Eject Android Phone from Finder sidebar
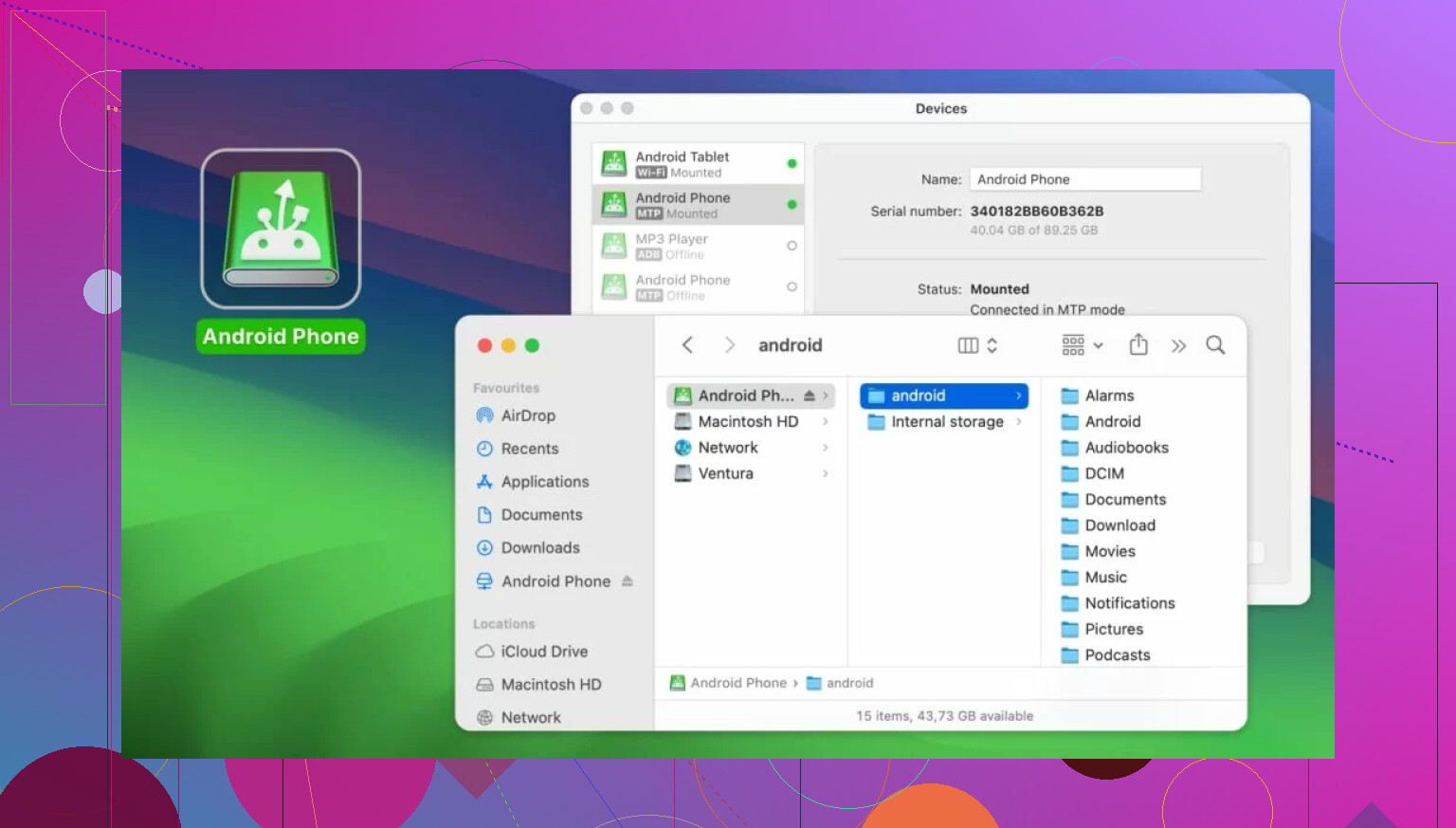The width and height of the screenshot is (1456, 828). tap(627, 581)
